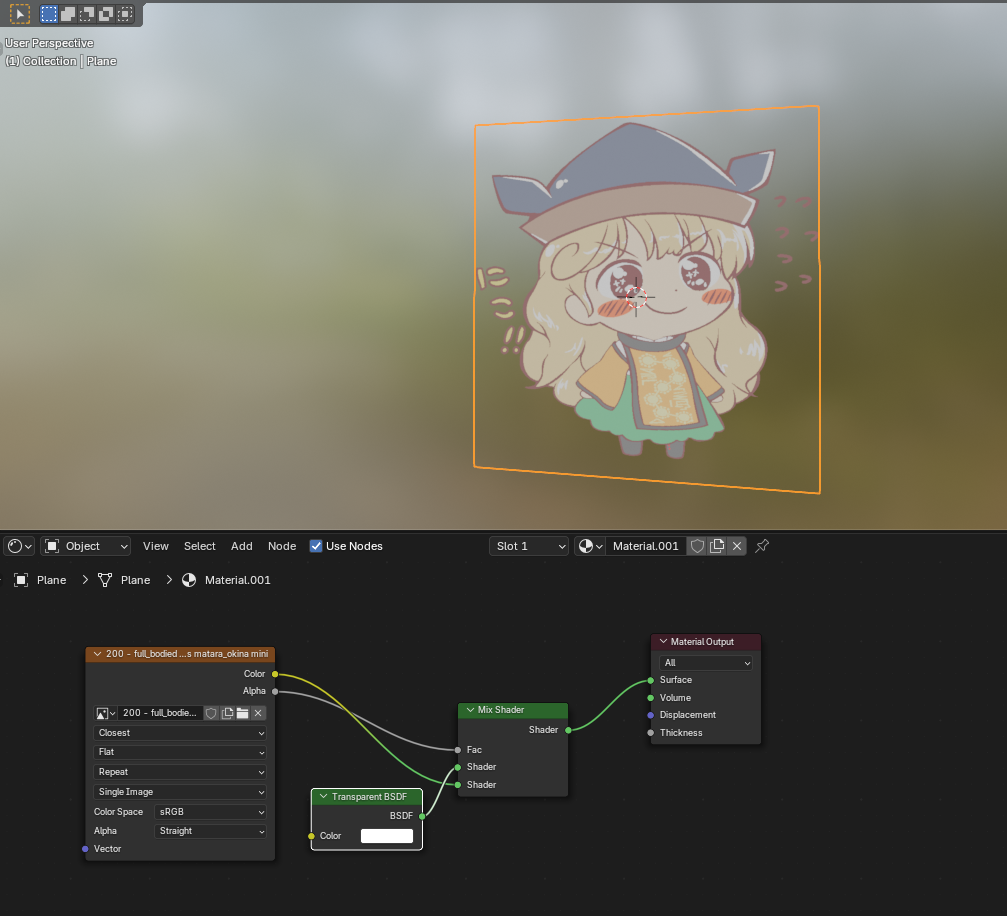
Task: Choose Set a New Selection mode
Action: tap(49, 13)
